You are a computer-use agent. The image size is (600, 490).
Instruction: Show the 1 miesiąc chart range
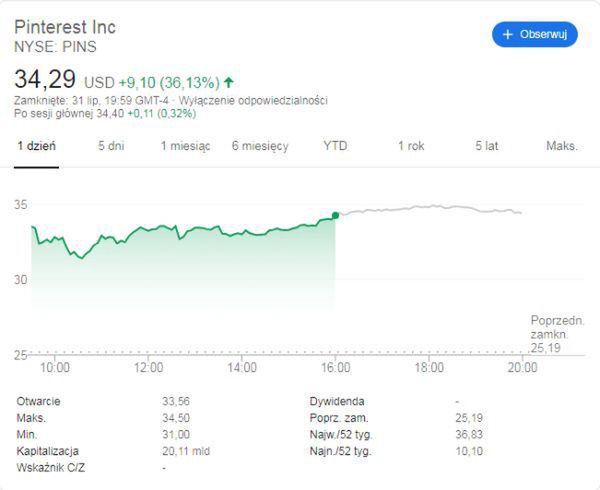(x=185, y=146)
